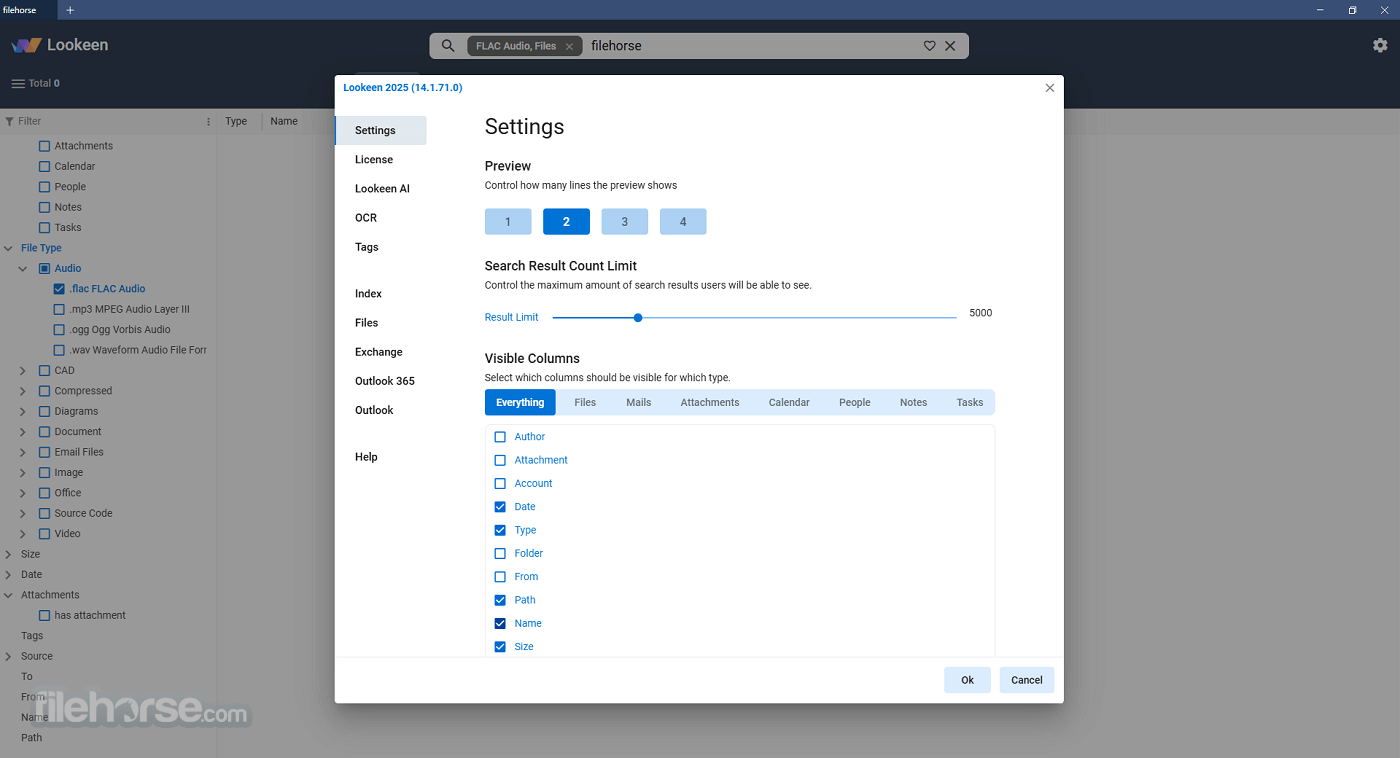
Task: Cancel the Settings dialog
Action: [x=1027, y=680]
